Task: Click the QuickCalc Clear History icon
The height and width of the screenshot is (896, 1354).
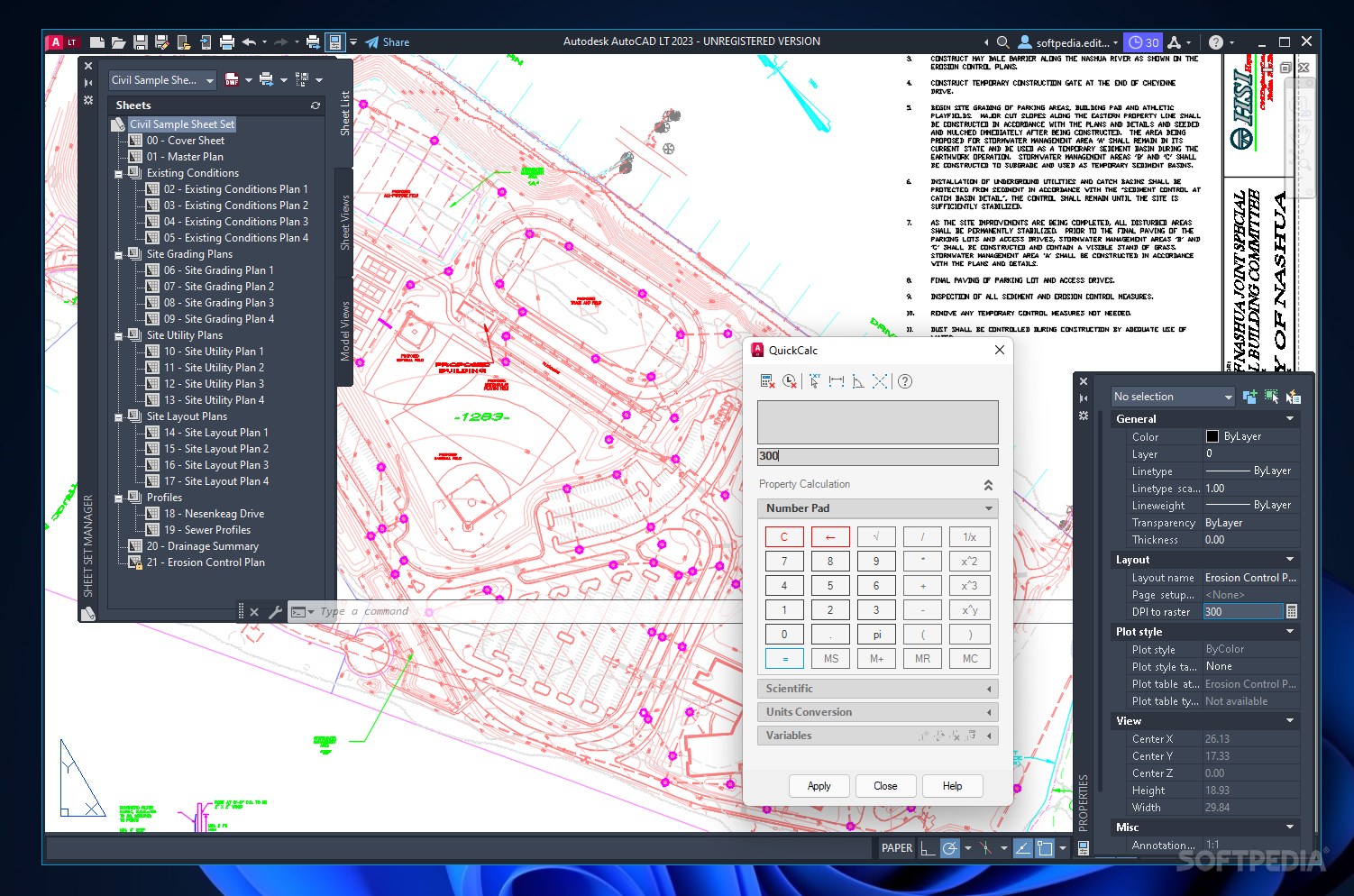Action: pyautogui.click(x=790, y=381)
